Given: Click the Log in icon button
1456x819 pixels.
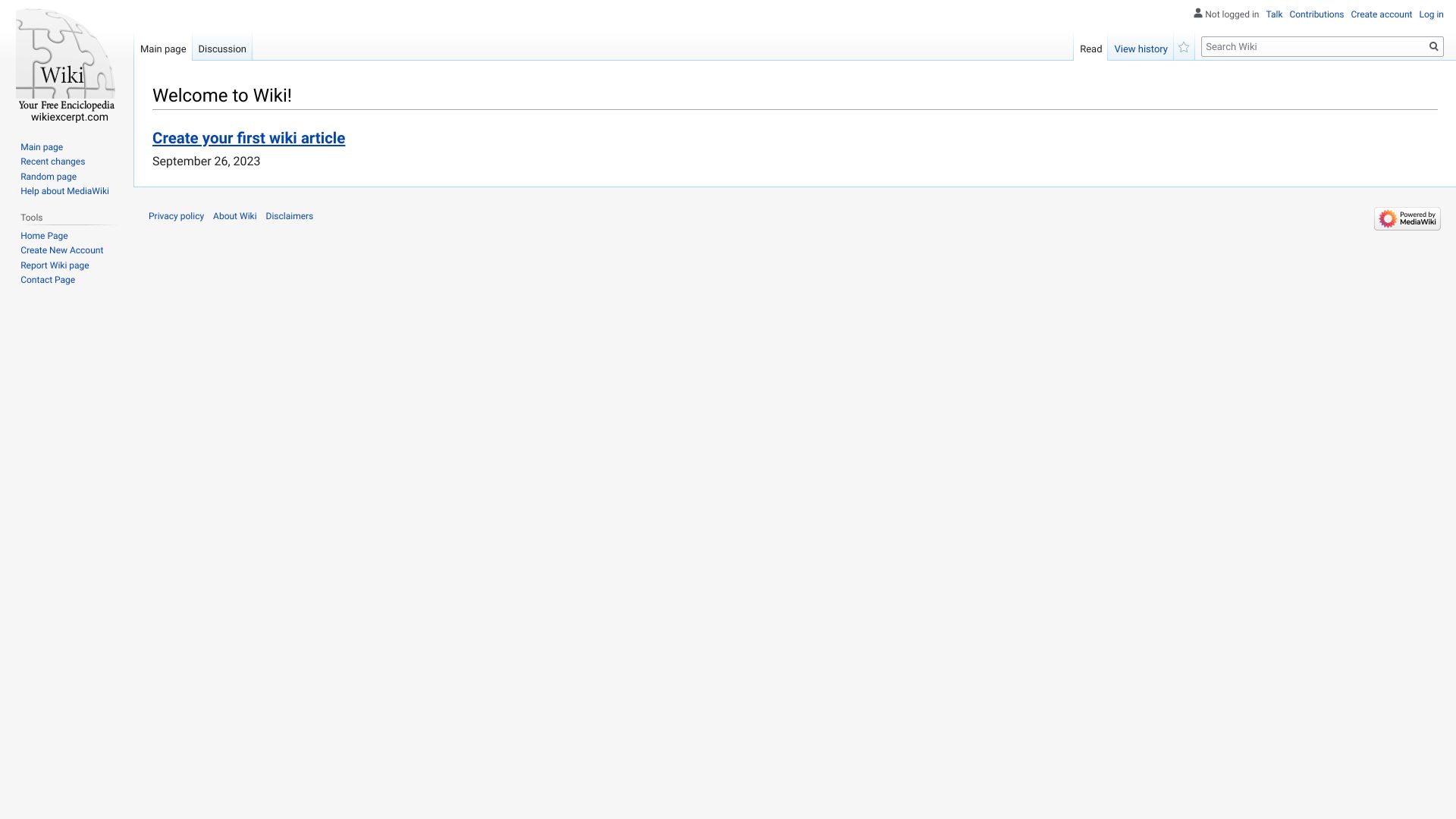Looking at the screenshot, I should [x=1432, y=14].
